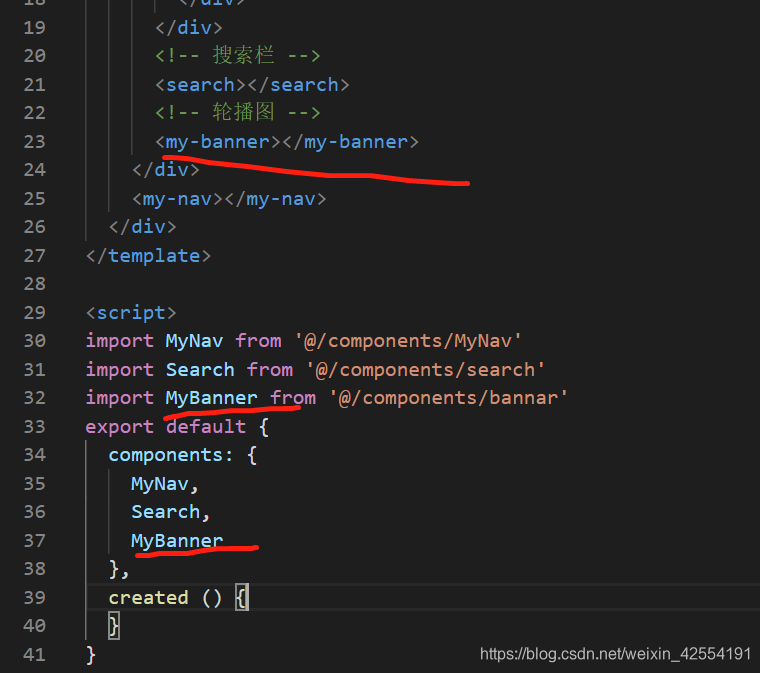Click the 'from' keyword on line 31
Viewport: 760px width, 673px height.
(269, 370)
